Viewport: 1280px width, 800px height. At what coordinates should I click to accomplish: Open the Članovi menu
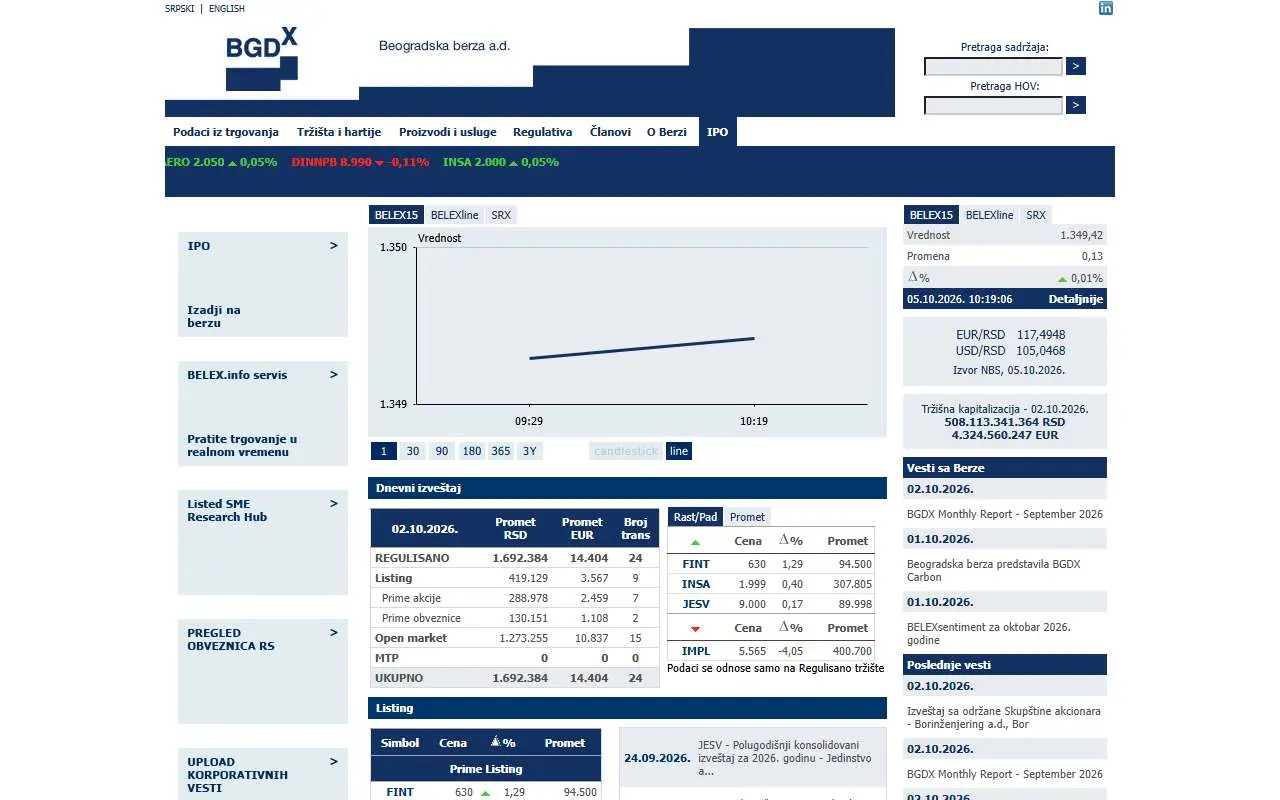(610, 132)
